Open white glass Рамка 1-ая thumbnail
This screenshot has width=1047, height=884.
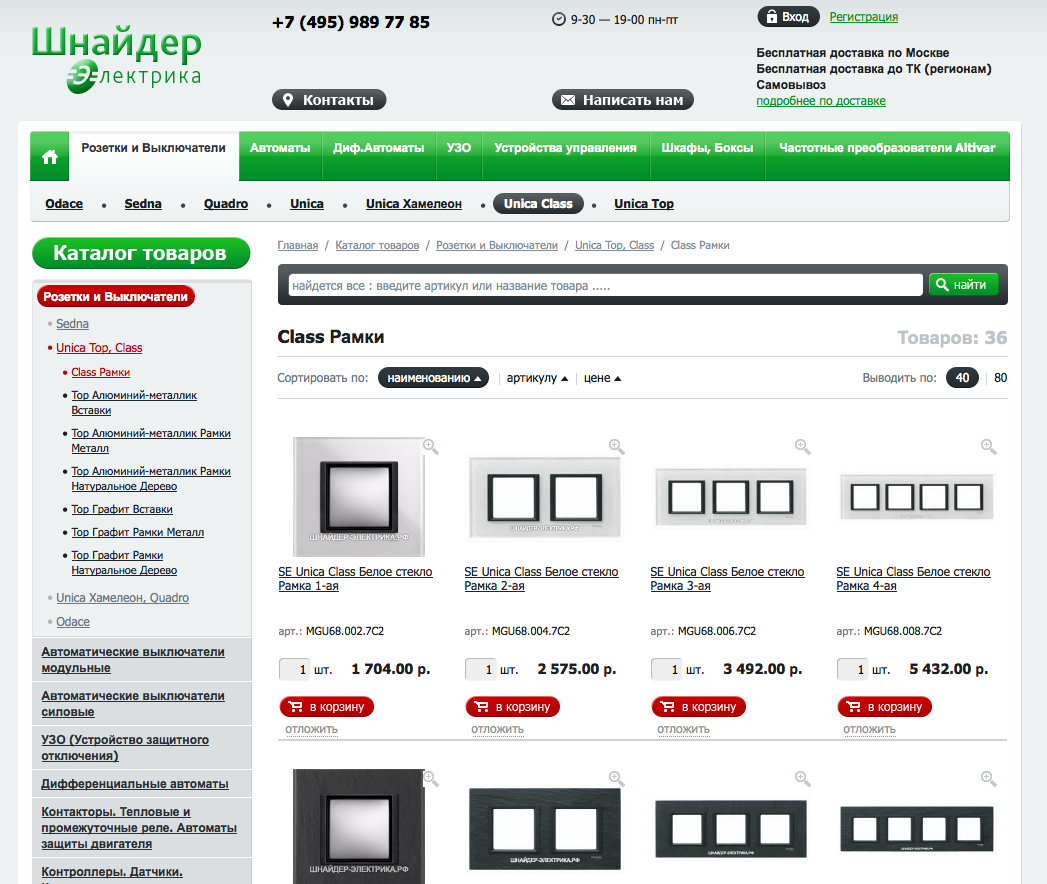coord(359,497)
